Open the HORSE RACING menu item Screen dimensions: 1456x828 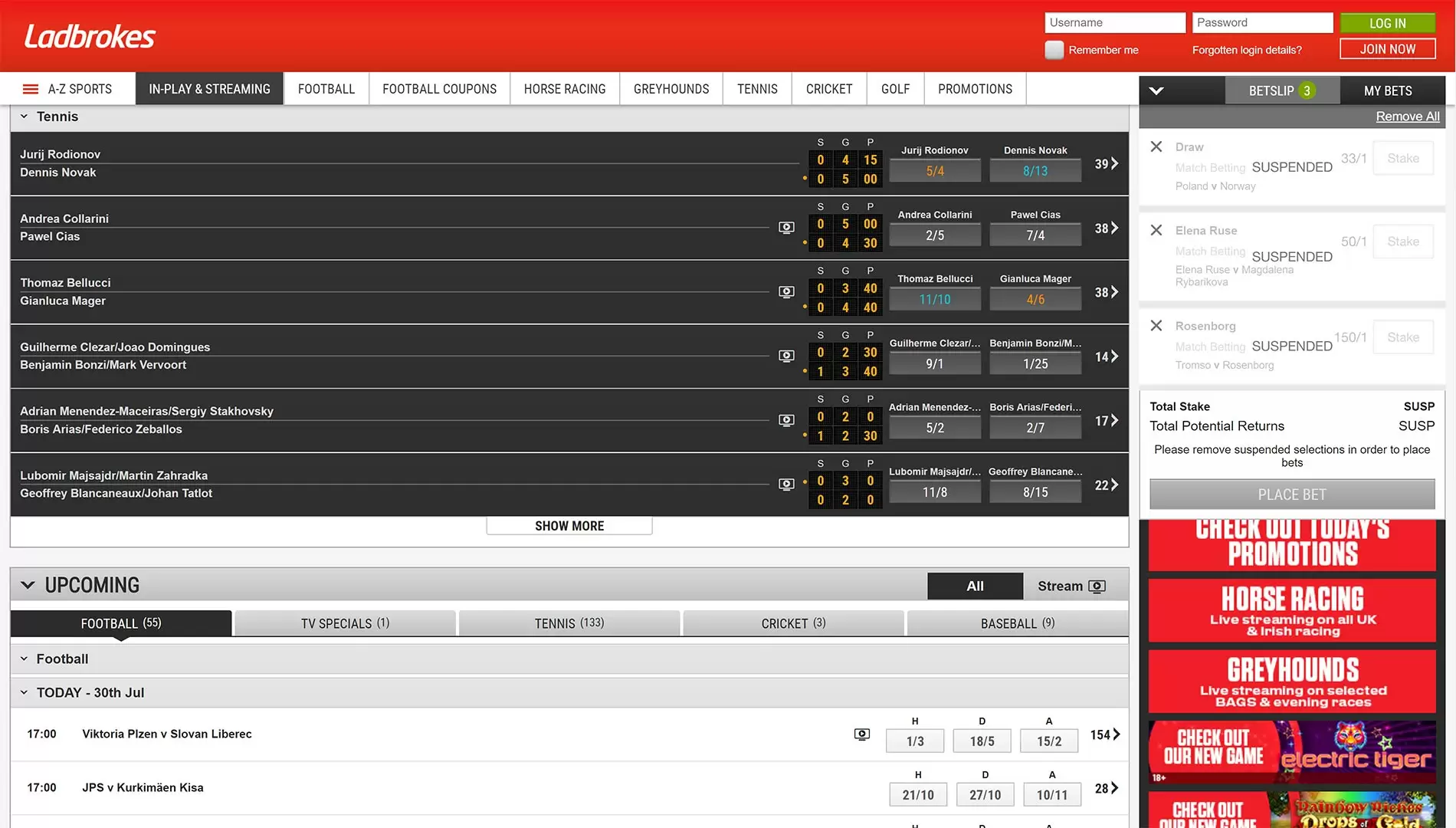click(x=565, y=89)
